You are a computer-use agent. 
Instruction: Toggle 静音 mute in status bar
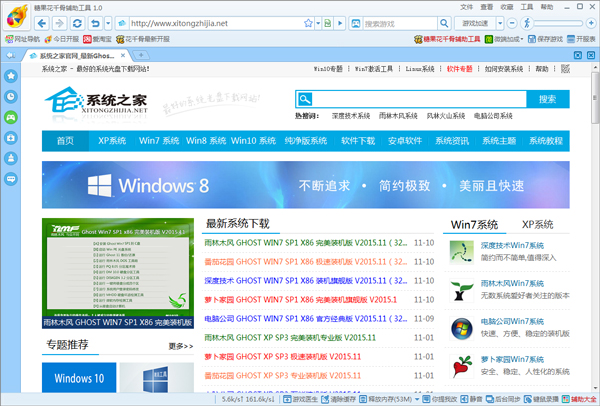click(x=485, y=398)
